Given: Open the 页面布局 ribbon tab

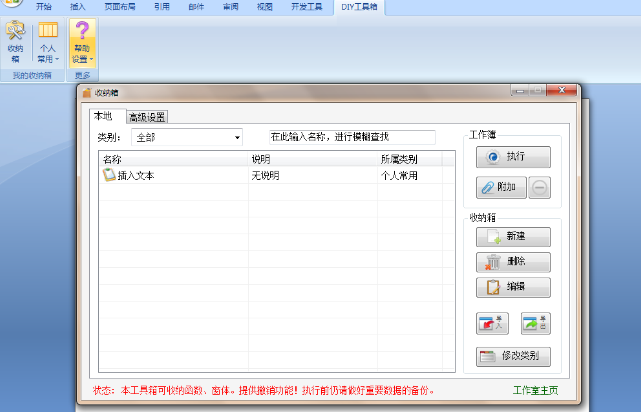Looking at the screenshot, I should click(x=119, y=6).
